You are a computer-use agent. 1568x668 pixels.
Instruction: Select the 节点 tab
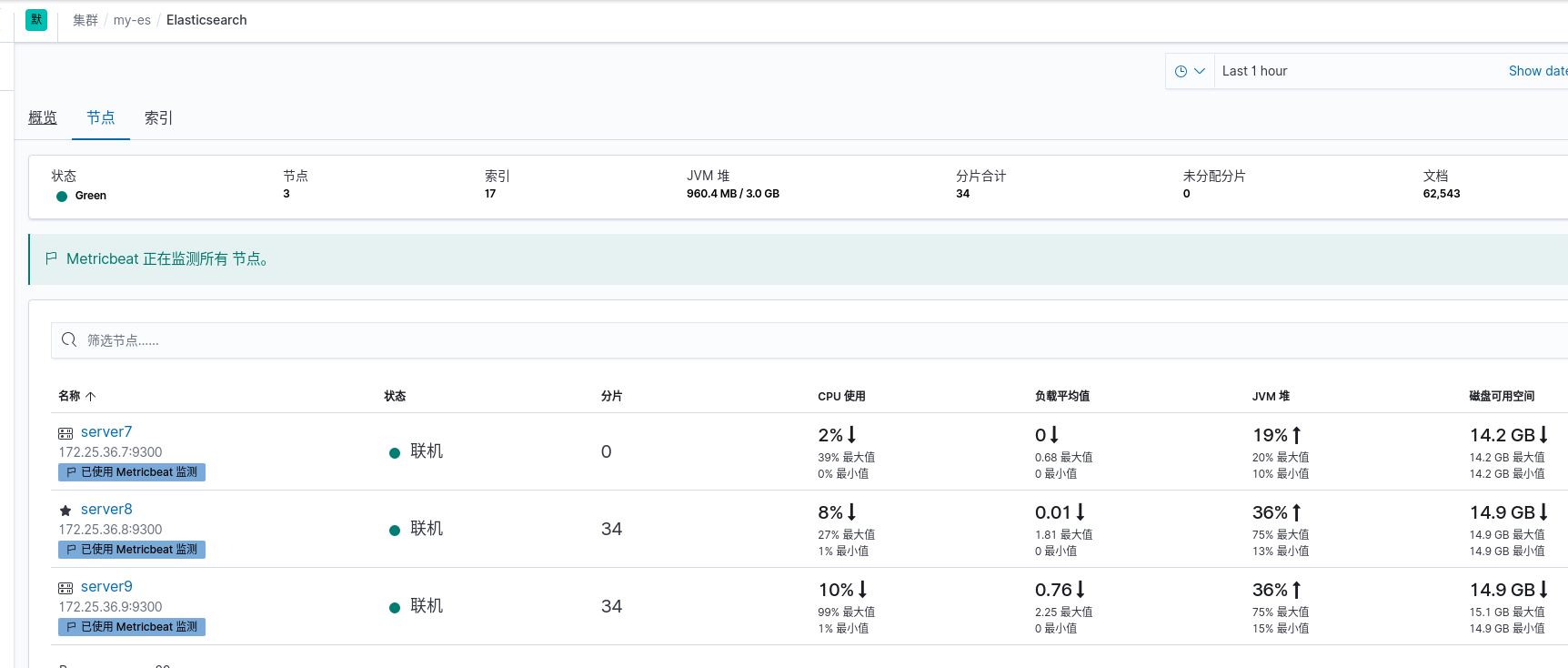[x=101, y=117]
